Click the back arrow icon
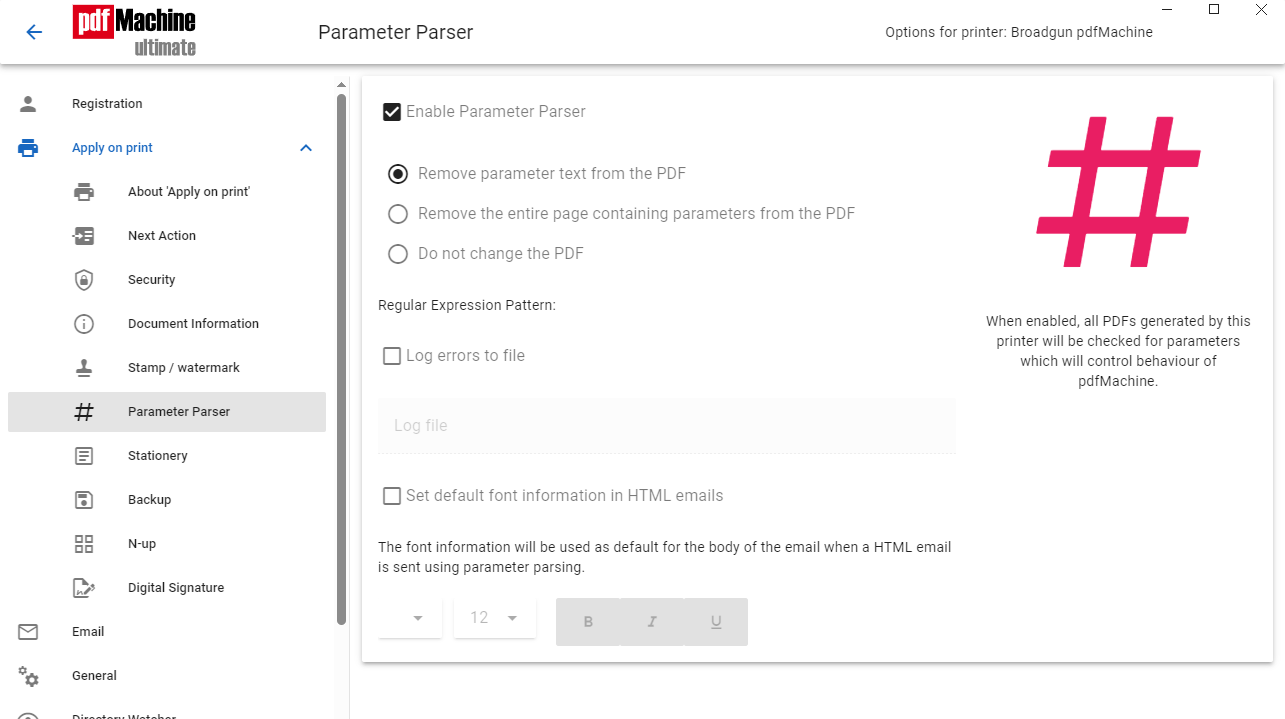 pos(34,32)
